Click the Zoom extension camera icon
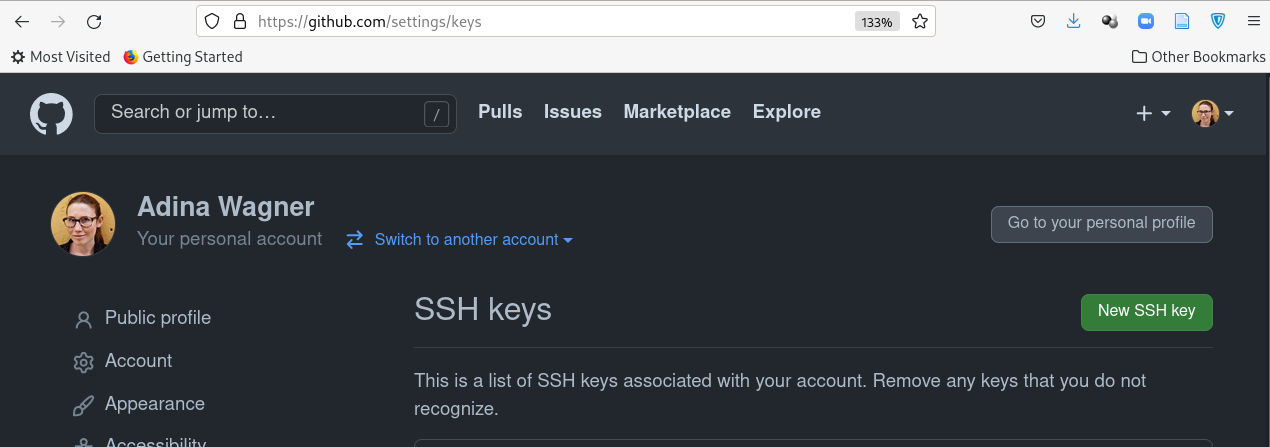The width and height of the screenshot is (1270, 447). pos(1146,21)
